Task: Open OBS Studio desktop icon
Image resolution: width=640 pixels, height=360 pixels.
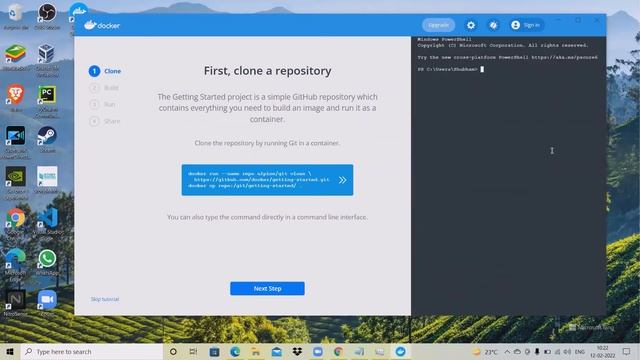Action: point(47,17)
